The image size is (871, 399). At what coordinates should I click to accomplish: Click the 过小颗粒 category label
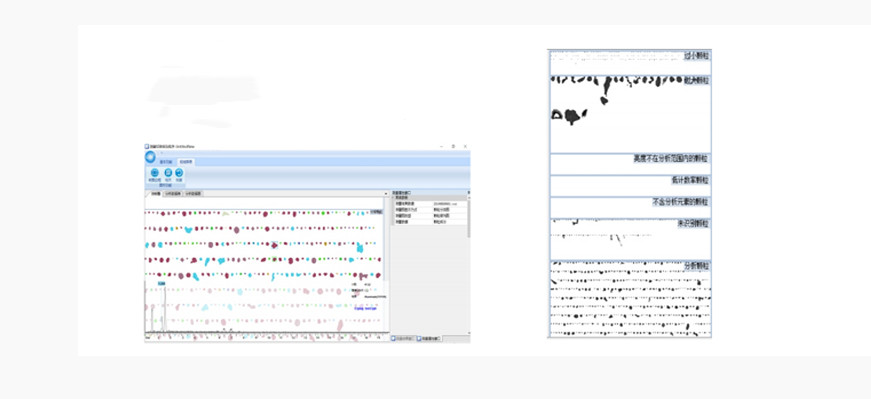[x=697, y=56]
